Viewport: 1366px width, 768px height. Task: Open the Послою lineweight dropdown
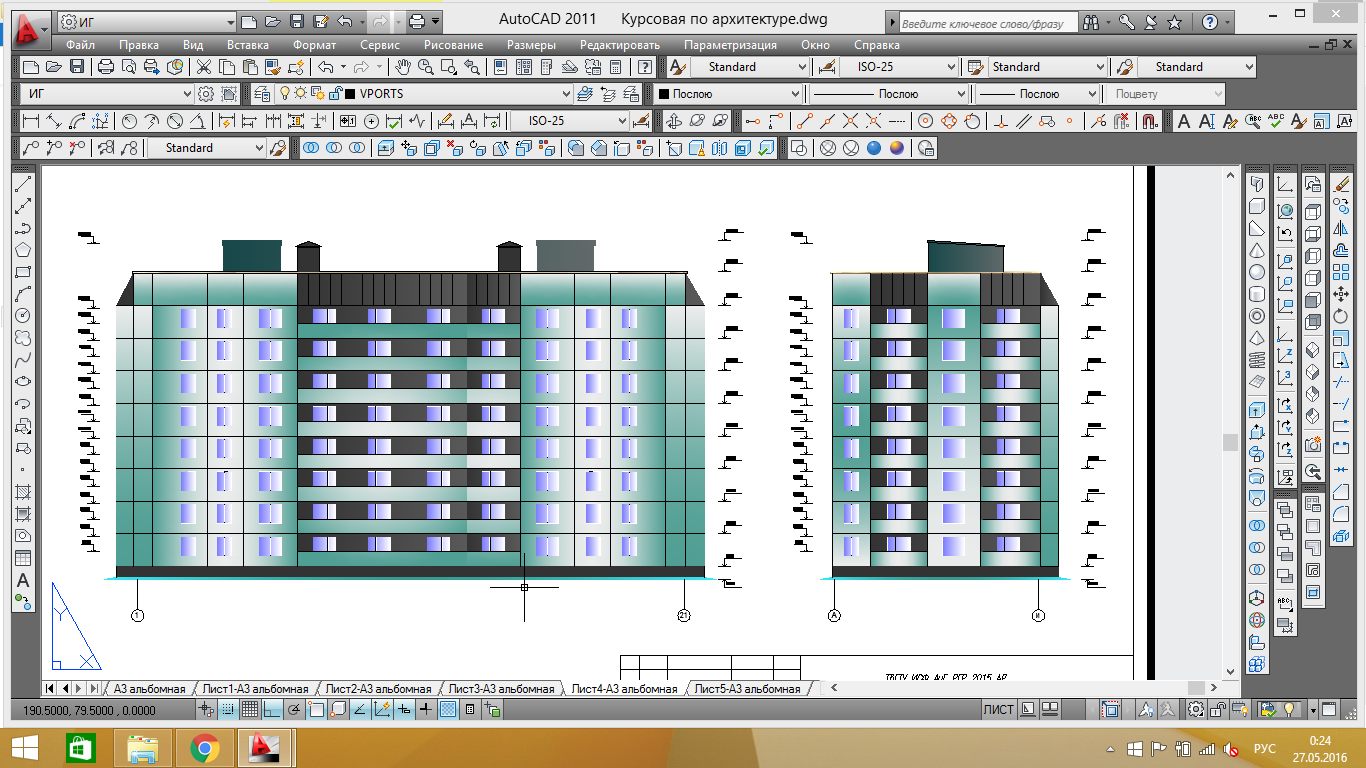[1037, 94]
